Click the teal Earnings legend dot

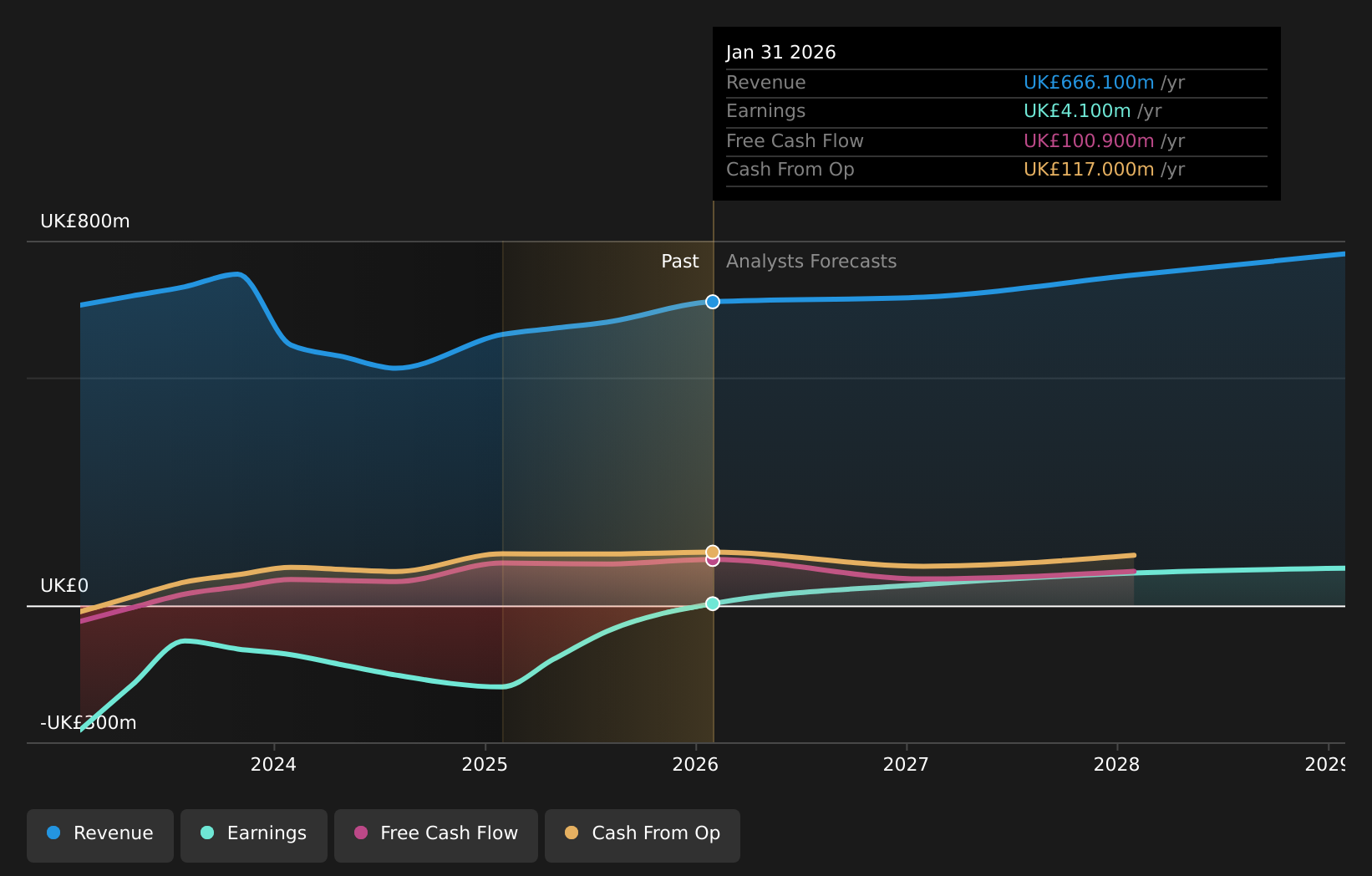click(207, 833)
